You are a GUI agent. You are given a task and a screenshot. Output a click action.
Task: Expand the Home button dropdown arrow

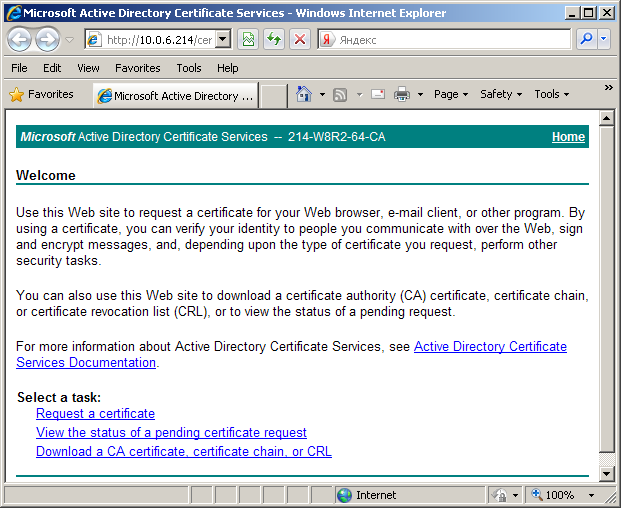(x=322, y=94)
